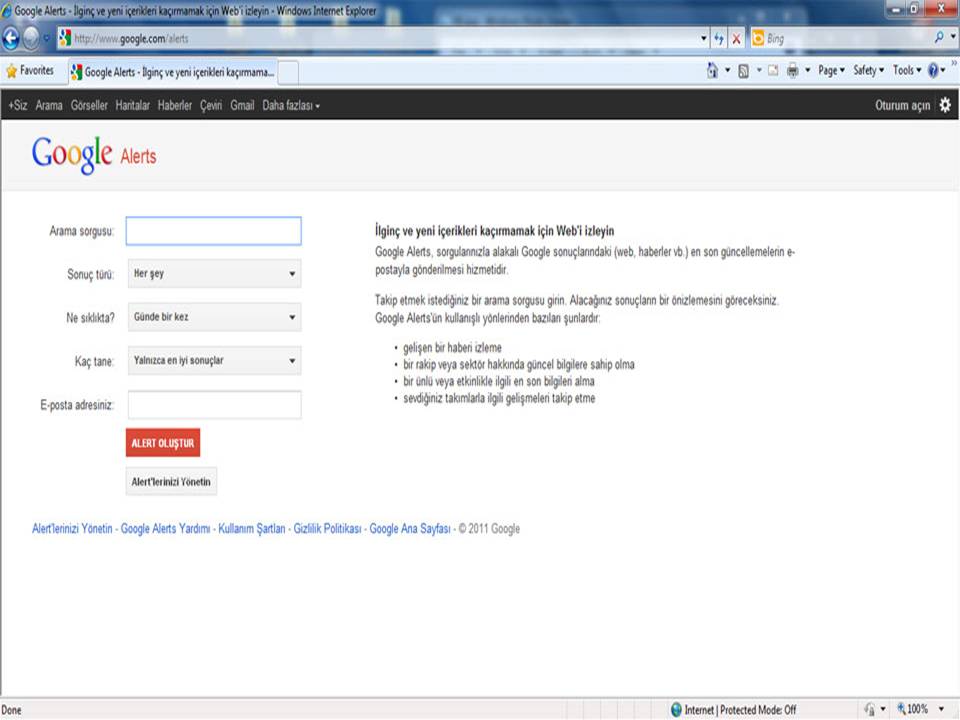Expand the Daha fazlası menu
Screen dimensions: 960x720
(x=291, y=105)
